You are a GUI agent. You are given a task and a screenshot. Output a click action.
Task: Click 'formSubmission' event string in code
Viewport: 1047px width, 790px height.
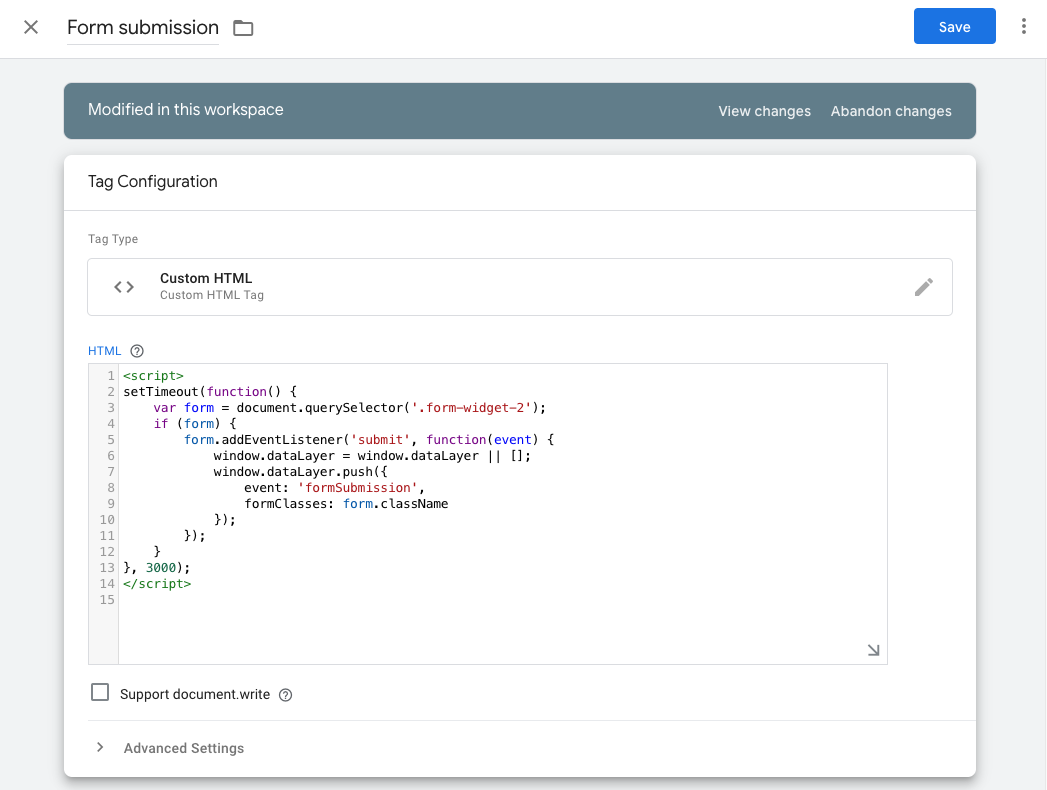(357, 488)
